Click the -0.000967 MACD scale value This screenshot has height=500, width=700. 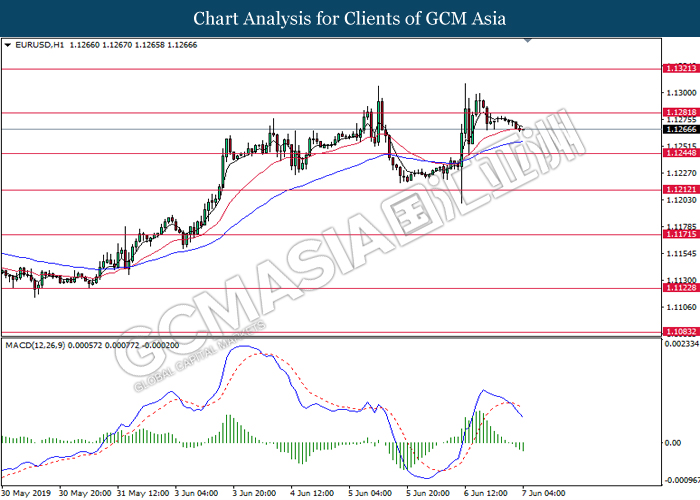coord(682,480)
